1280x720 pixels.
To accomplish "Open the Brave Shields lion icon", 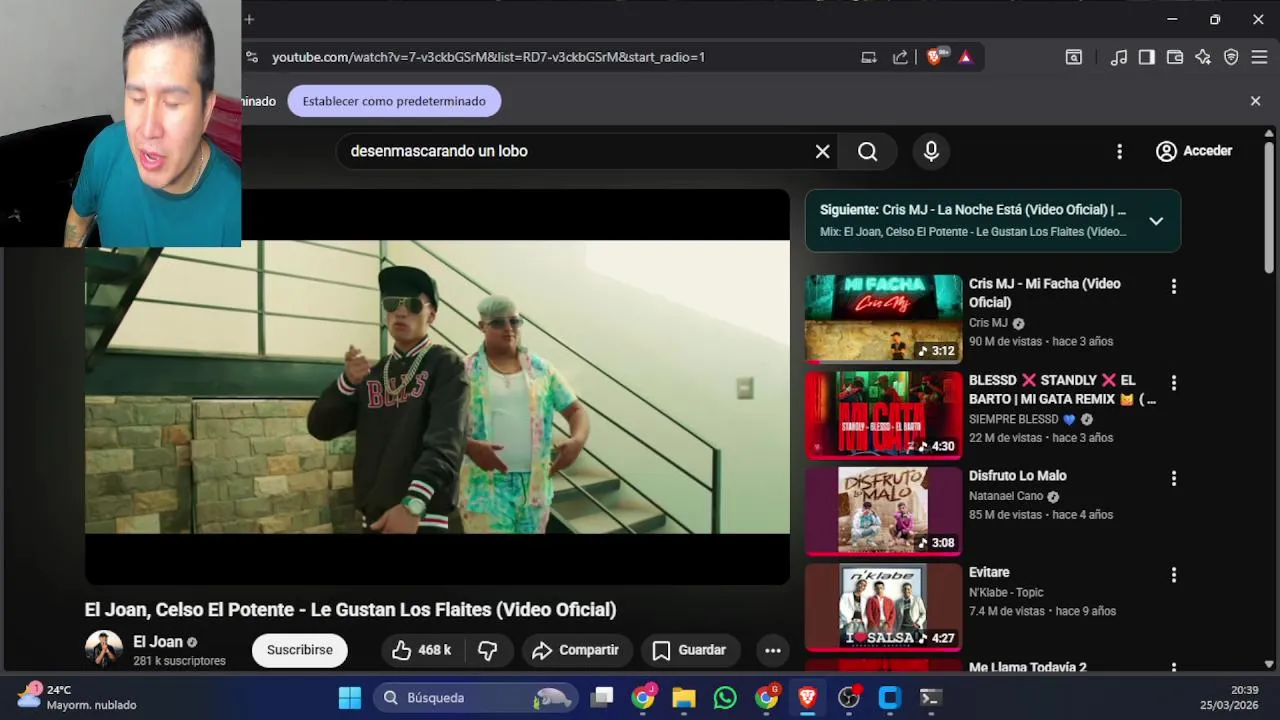I will (x=935, y=57).
